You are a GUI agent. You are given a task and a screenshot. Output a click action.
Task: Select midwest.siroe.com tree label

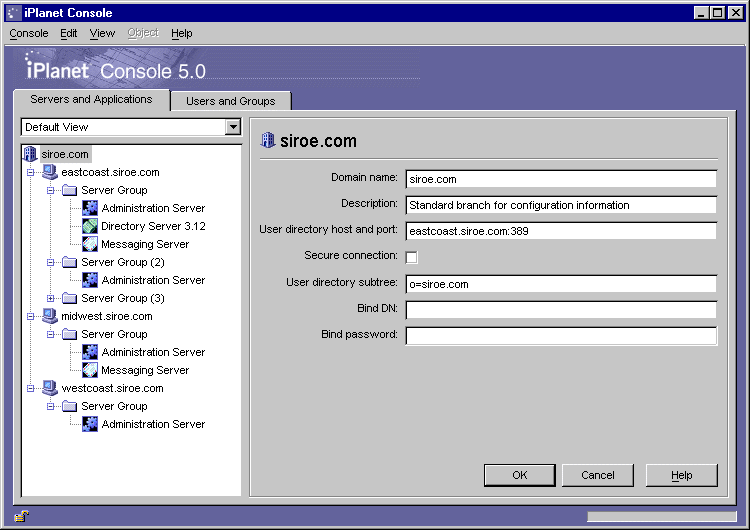tap(107, 316)
